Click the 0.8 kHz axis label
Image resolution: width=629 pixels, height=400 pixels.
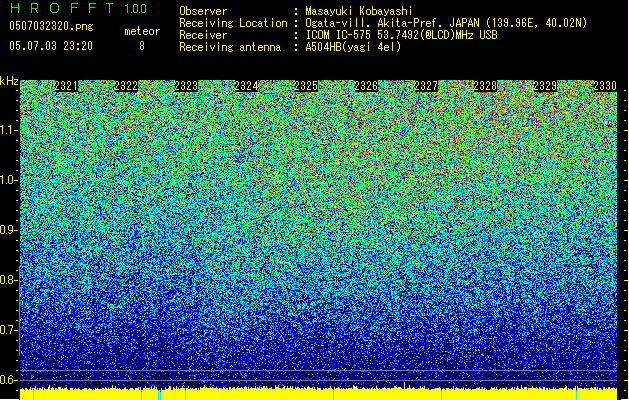point(8,280)
